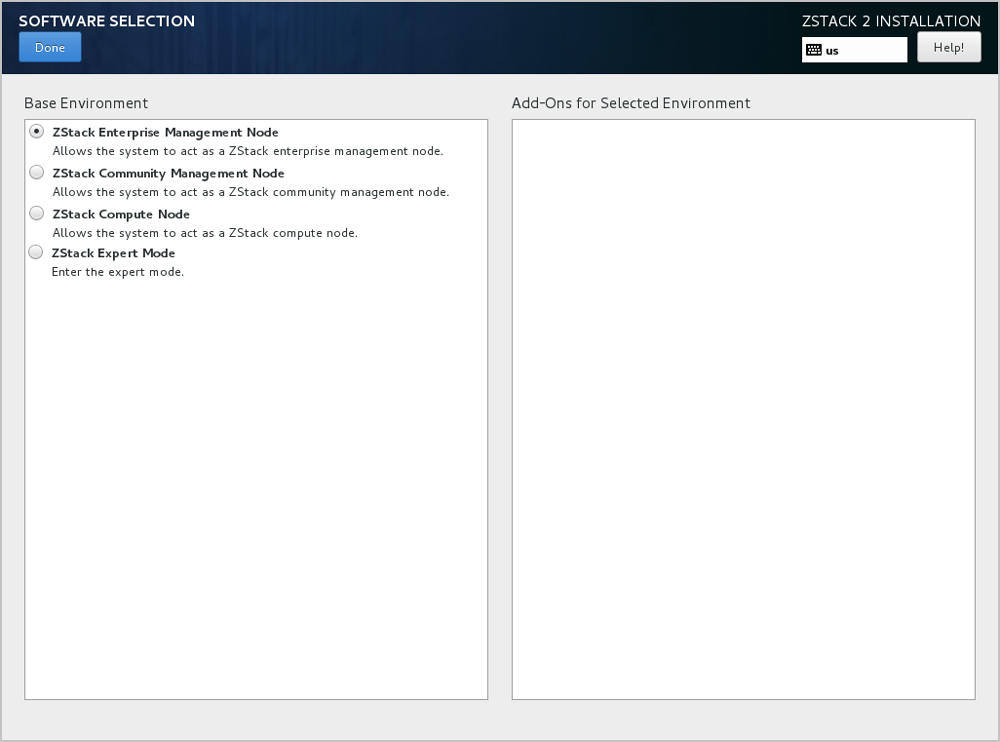Click the "Base Environment" heading

click(86, 103)
